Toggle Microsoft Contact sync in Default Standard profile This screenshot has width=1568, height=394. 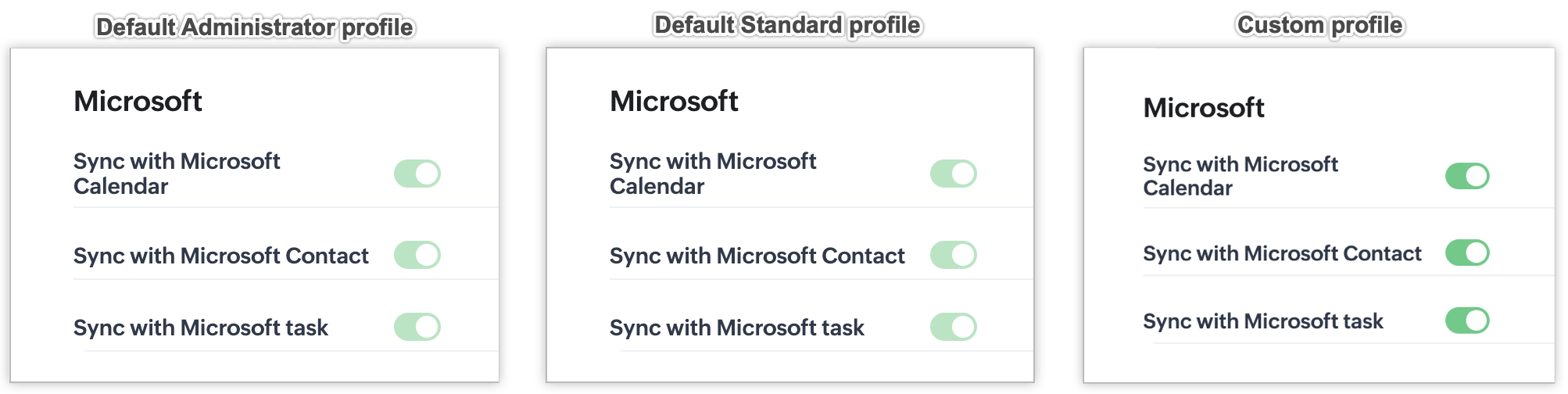954,255
